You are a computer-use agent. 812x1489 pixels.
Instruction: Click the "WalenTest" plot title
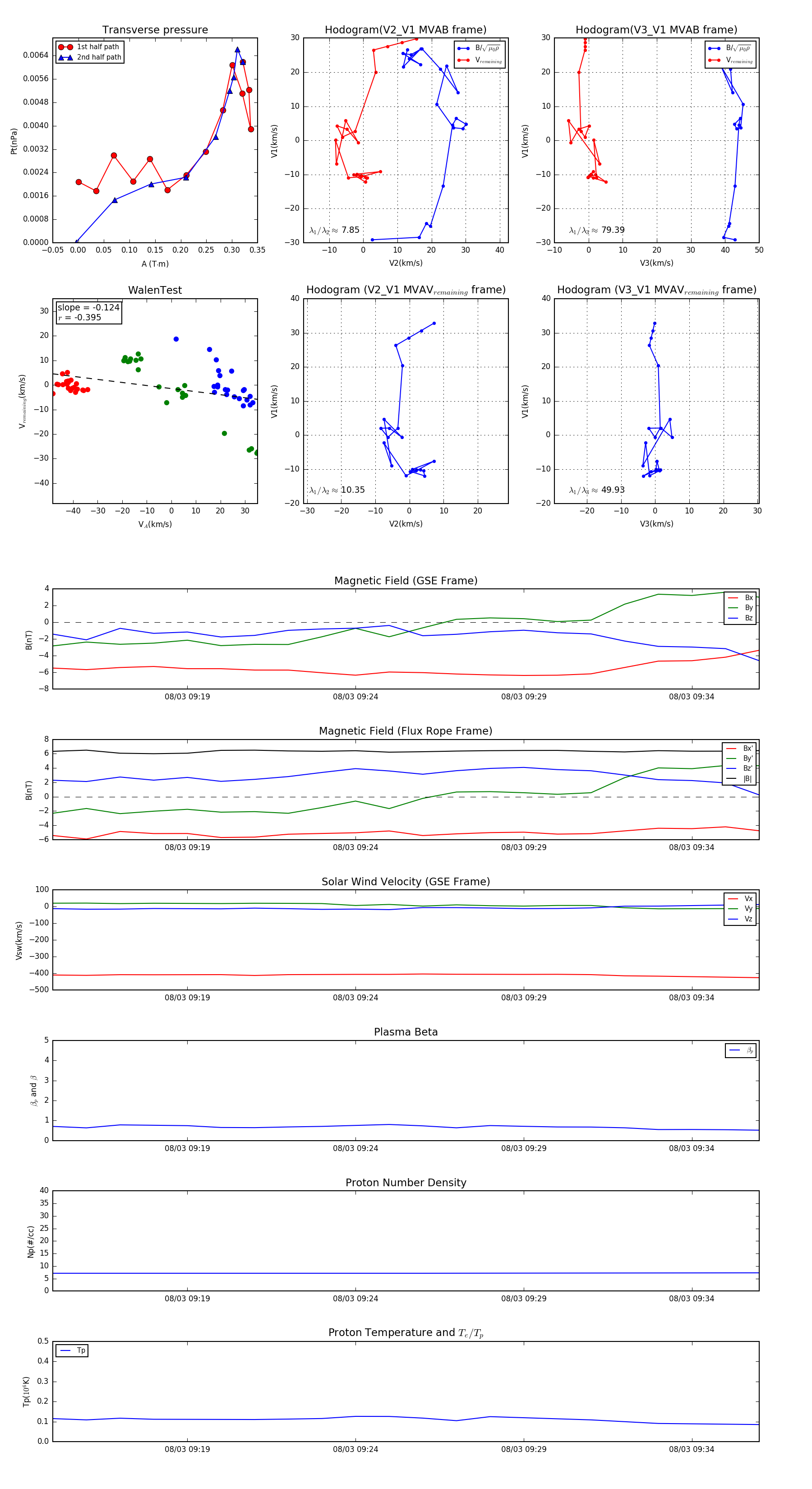[x=155, y=290]
